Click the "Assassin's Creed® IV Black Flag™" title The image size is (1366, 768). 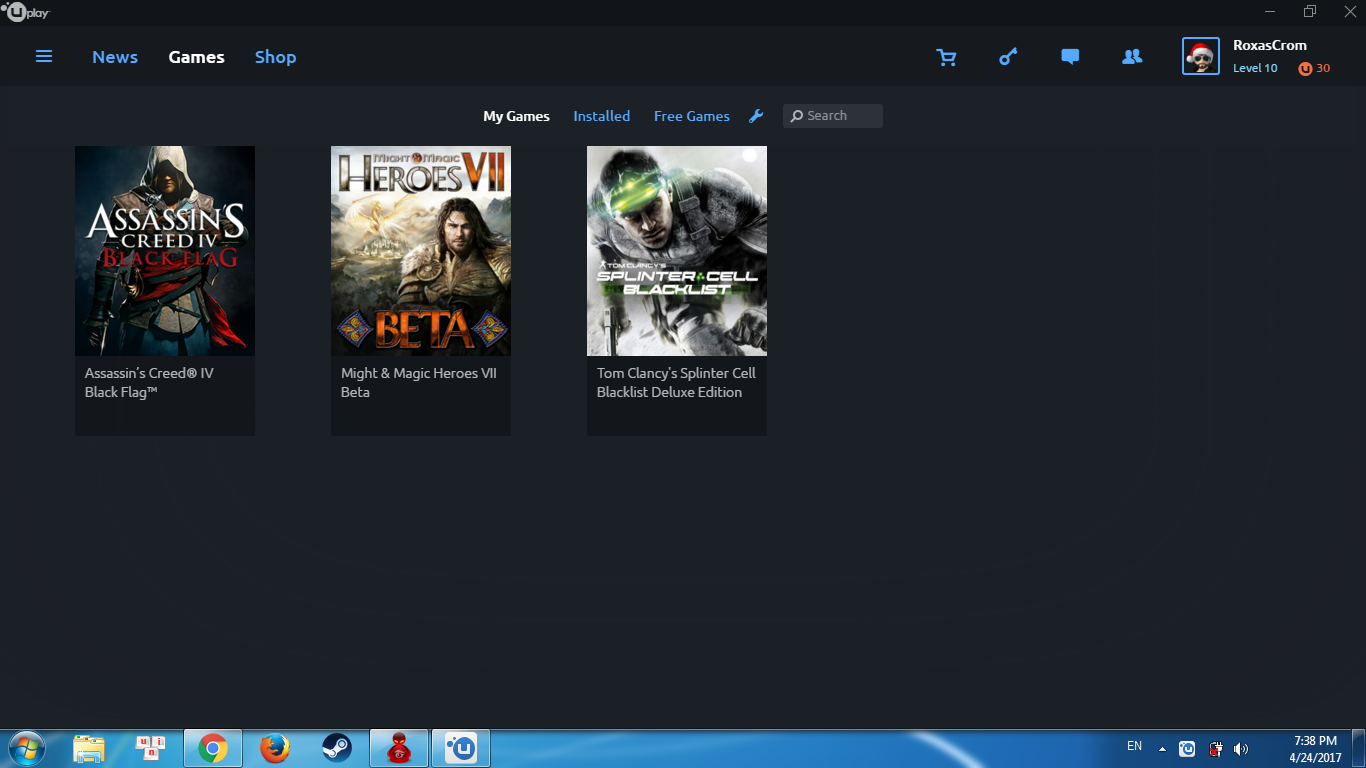[x=149, y=383]
